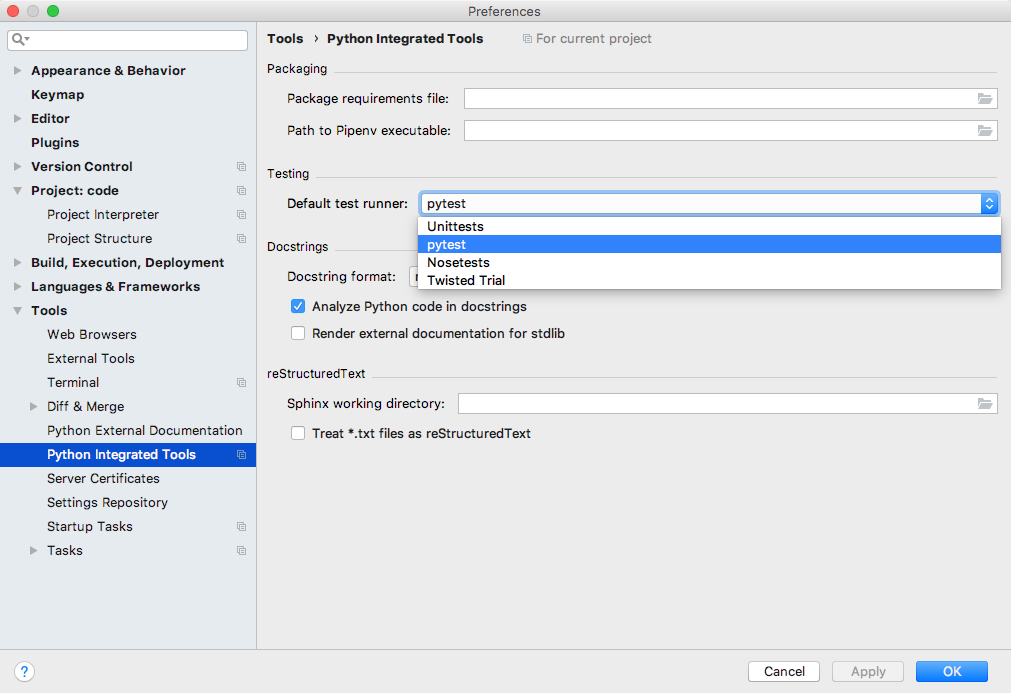The height and width of the screenshot is (693, 1011).
Task: Choose Nosetests as default test runner
Action: [709, 262]
